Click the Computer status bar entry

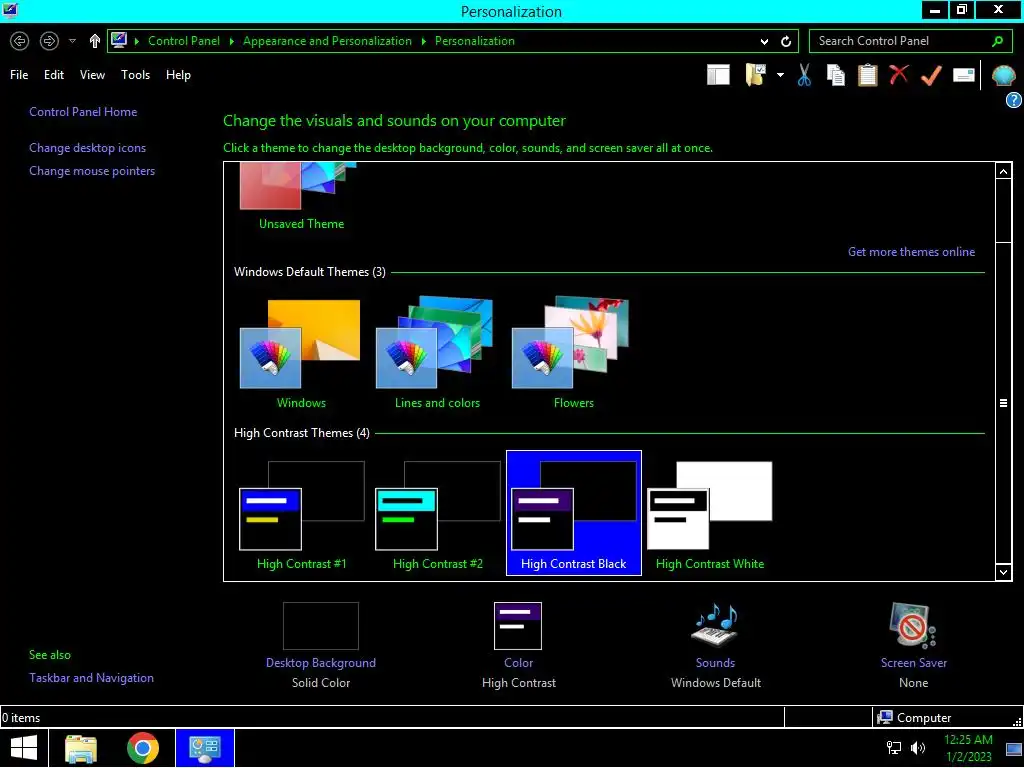(x=914, y=718)
